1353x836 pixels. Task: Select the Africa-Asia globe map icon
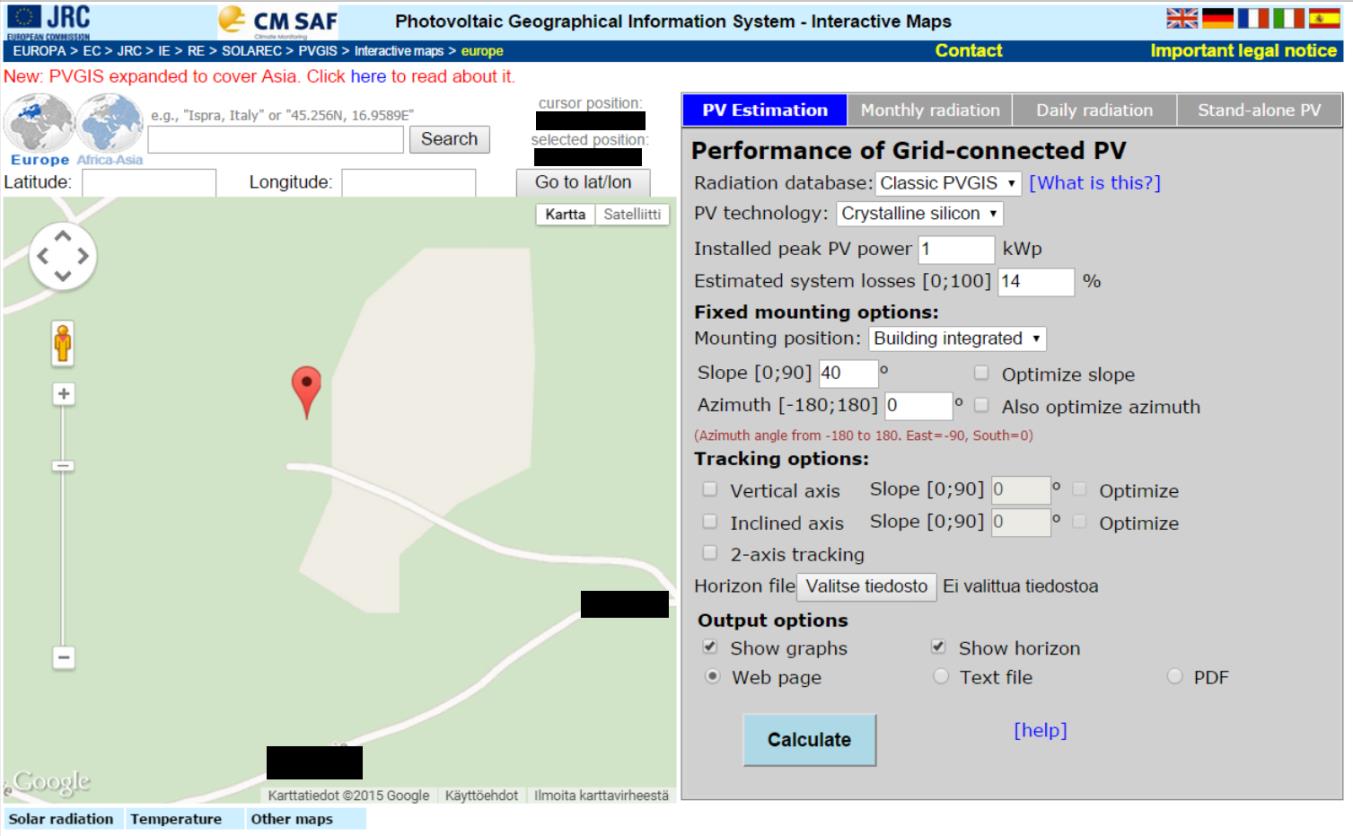(109, 129)
